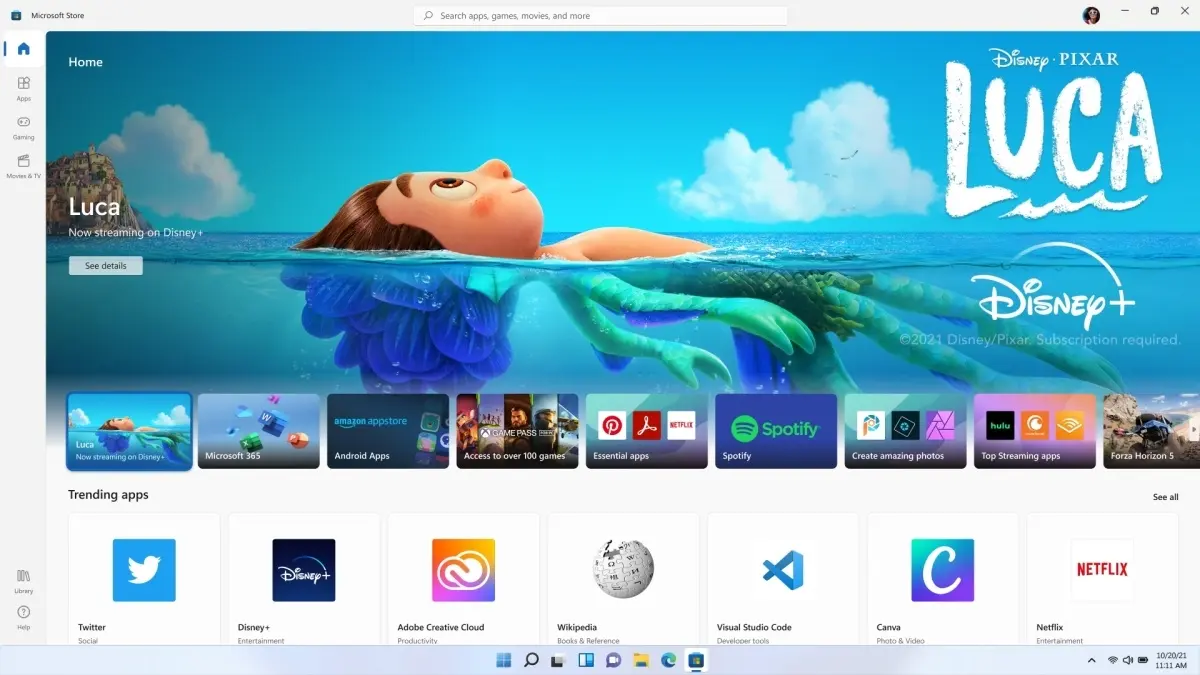The image size is (1200, 675).
Task: Select the Top Streaming apps card
Action: coord(1035,431)
